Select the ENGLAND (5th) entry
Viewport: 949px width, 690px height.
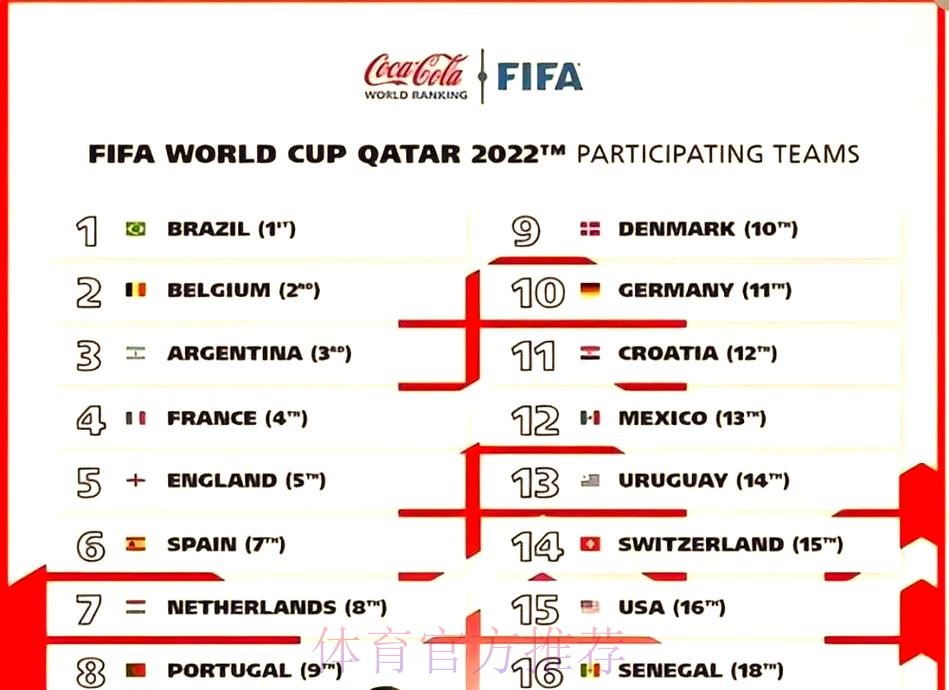(x=246, y=480)
